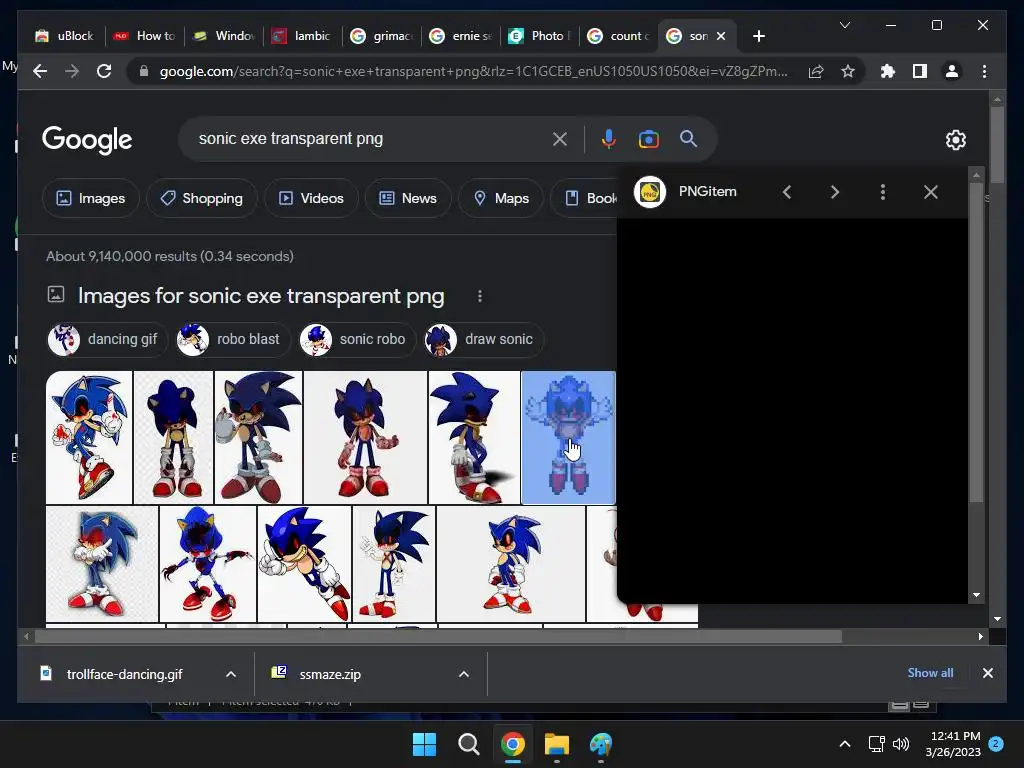This screenshot has width=1024, height=768.
Task: Open the highlighted pixel Sonic thumbnail
Action: coord(568,438)
